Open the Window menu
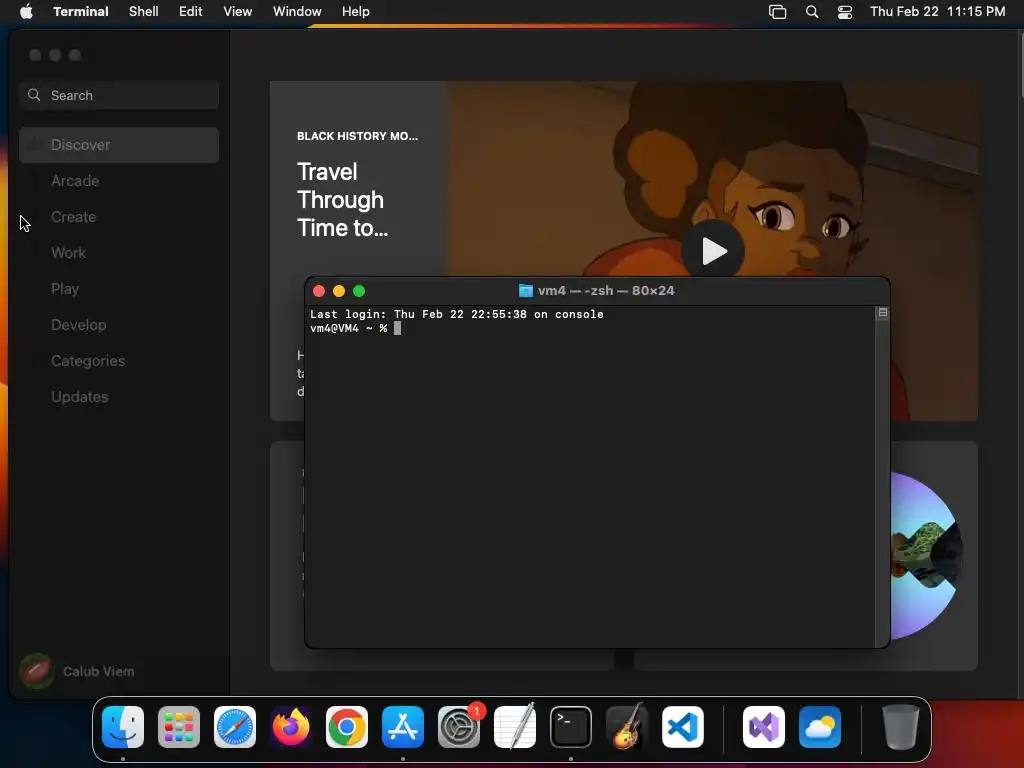Image resolution: width=1024 pixels, height=768 pixels. 297,11
